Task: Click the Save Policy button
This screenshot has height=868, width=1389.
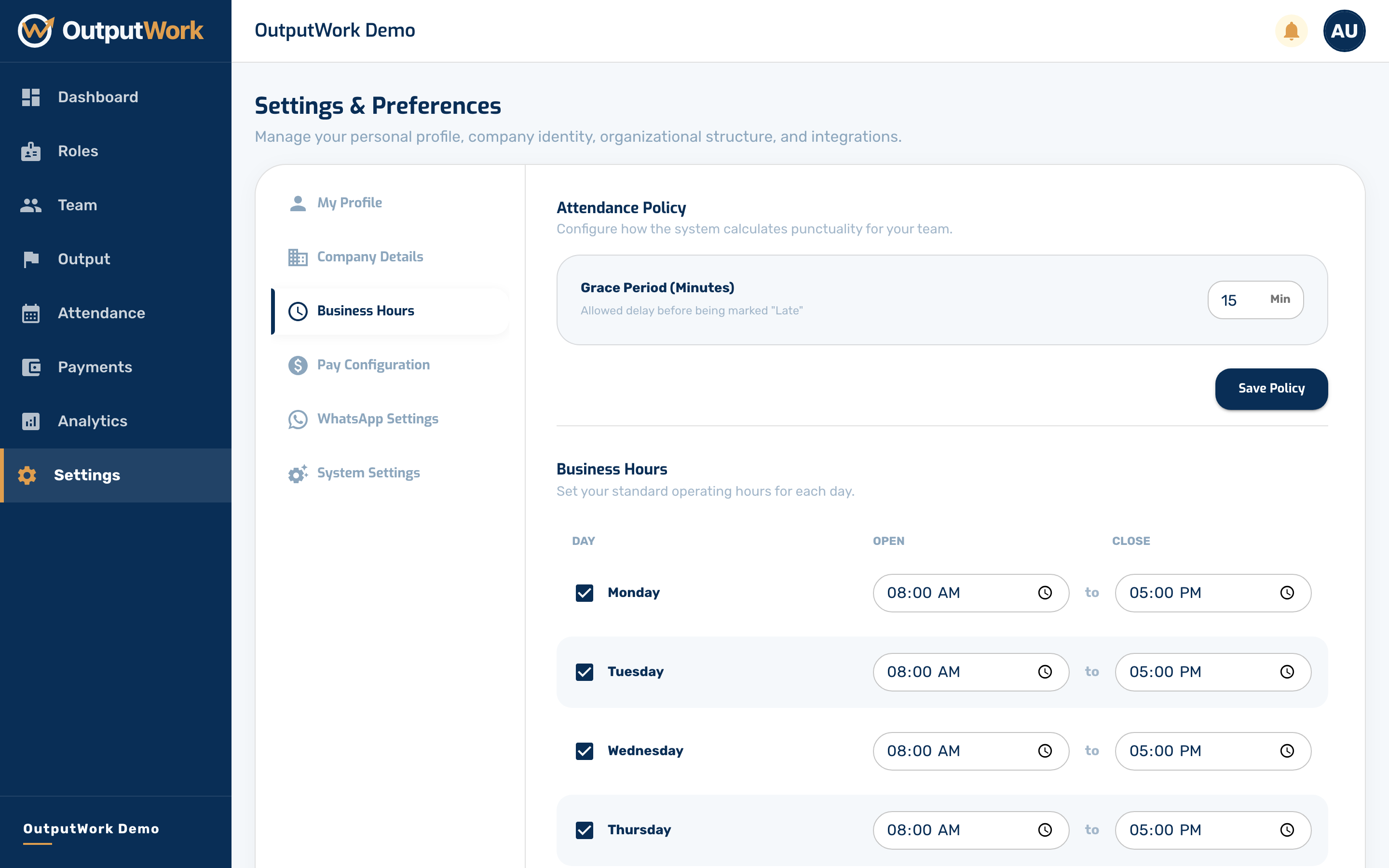Action: pos(1271,389)
